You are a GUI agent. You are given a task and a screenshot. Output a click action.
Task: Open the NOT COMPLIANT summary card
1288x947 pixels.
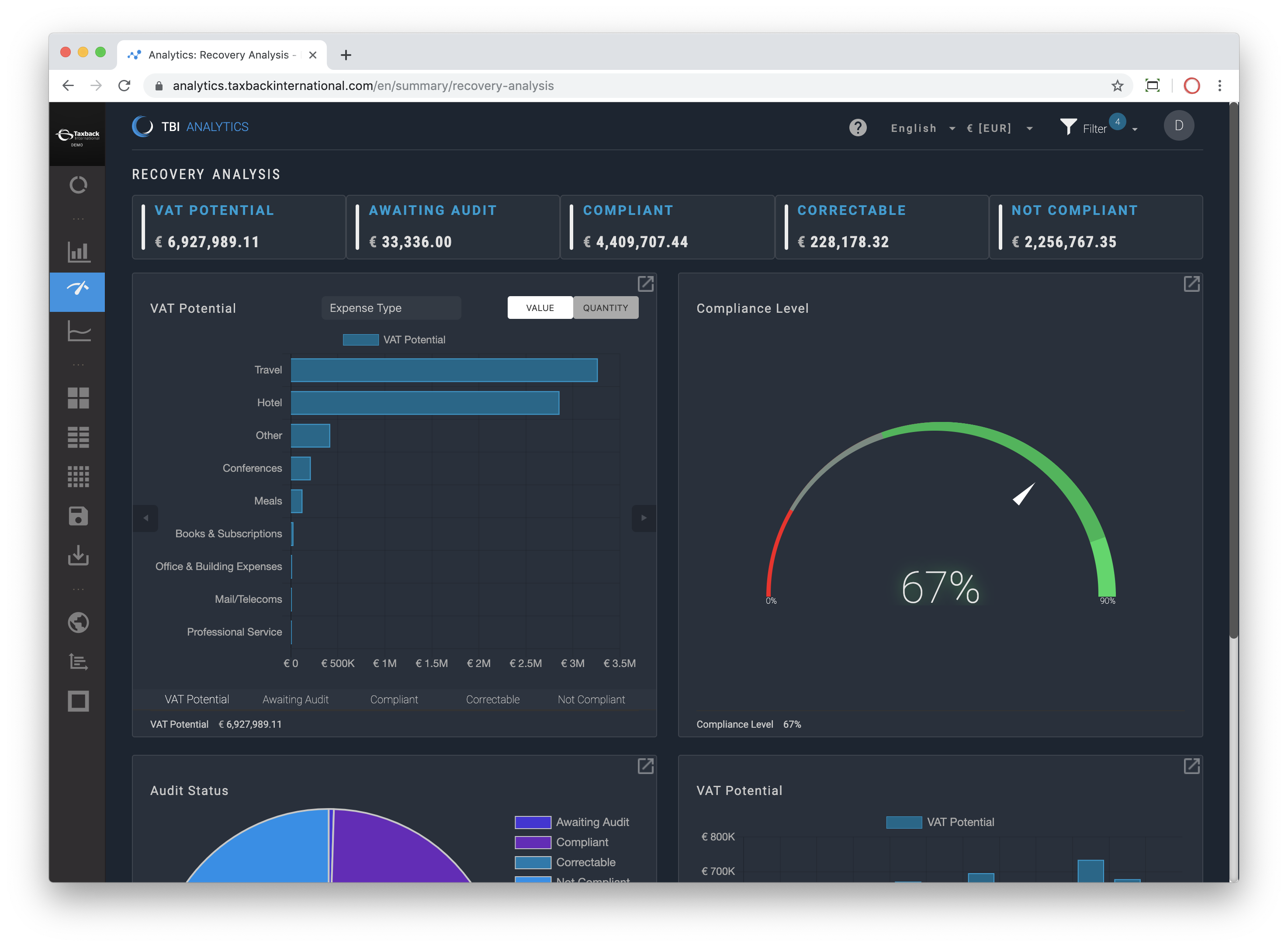pos(1096,227)
